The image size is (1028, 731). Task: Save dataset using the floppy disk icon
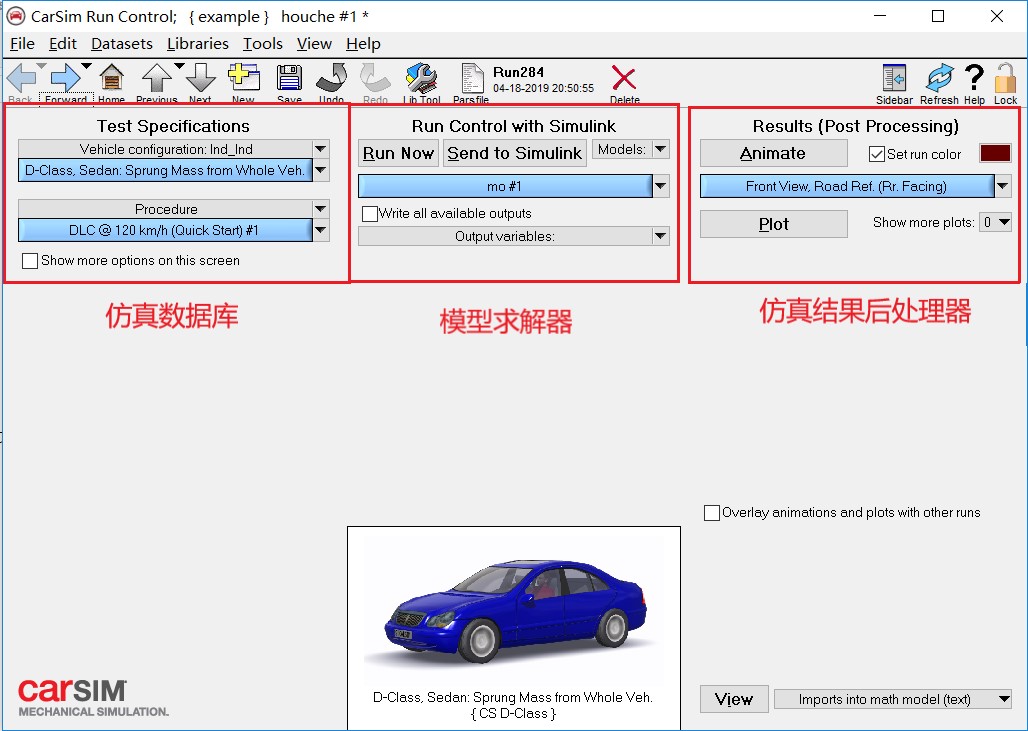[289, 80]
